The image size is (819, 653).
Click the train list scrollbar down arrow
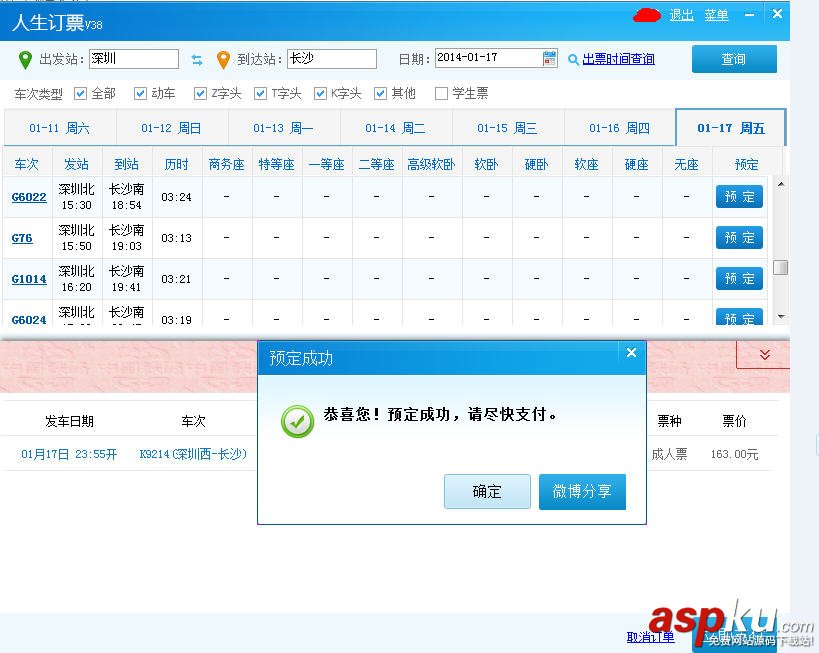coord(781,317)
